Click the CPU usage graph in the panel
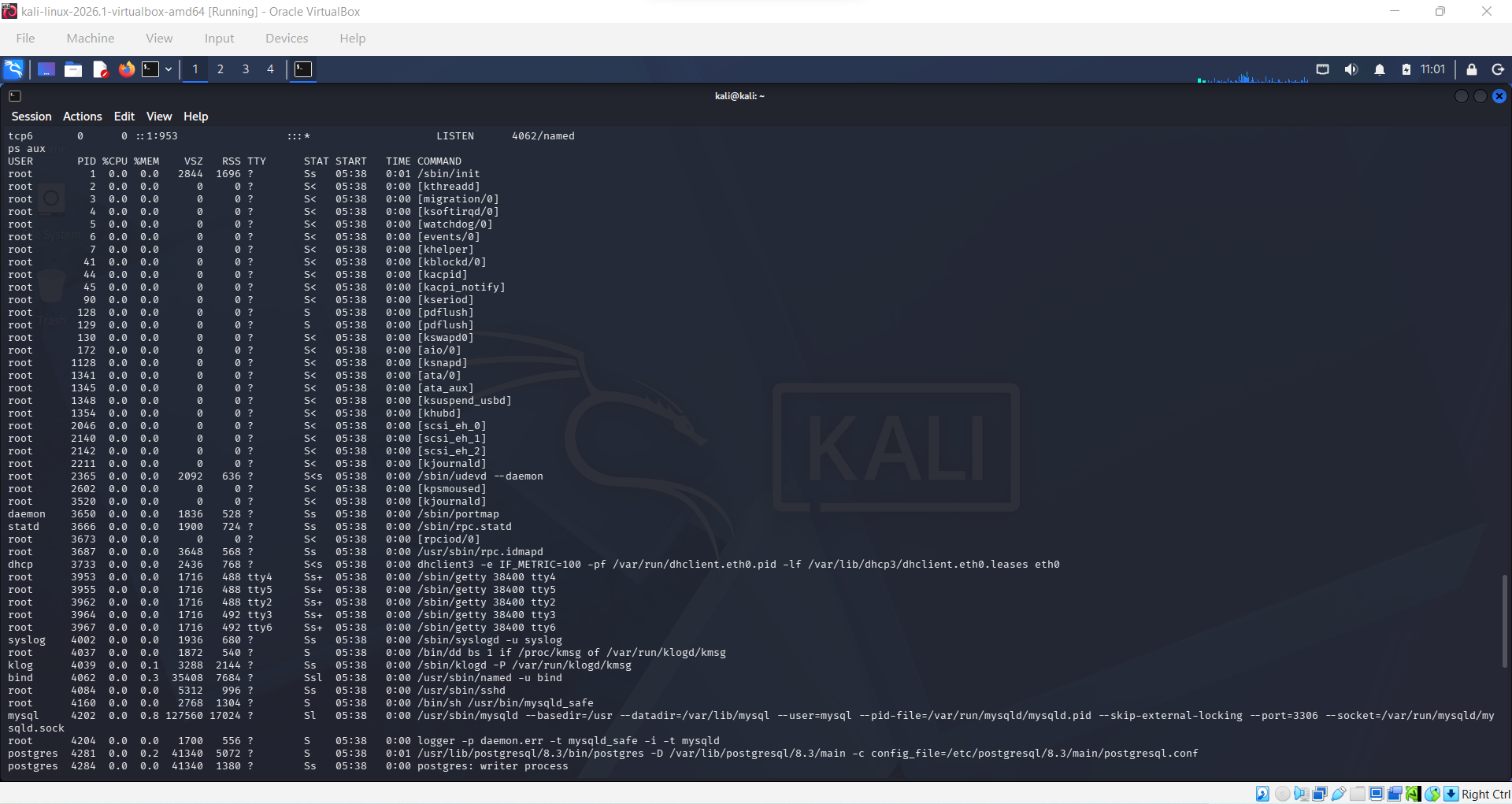Viewport: 1512px width, 804px height. (1253, 76)
